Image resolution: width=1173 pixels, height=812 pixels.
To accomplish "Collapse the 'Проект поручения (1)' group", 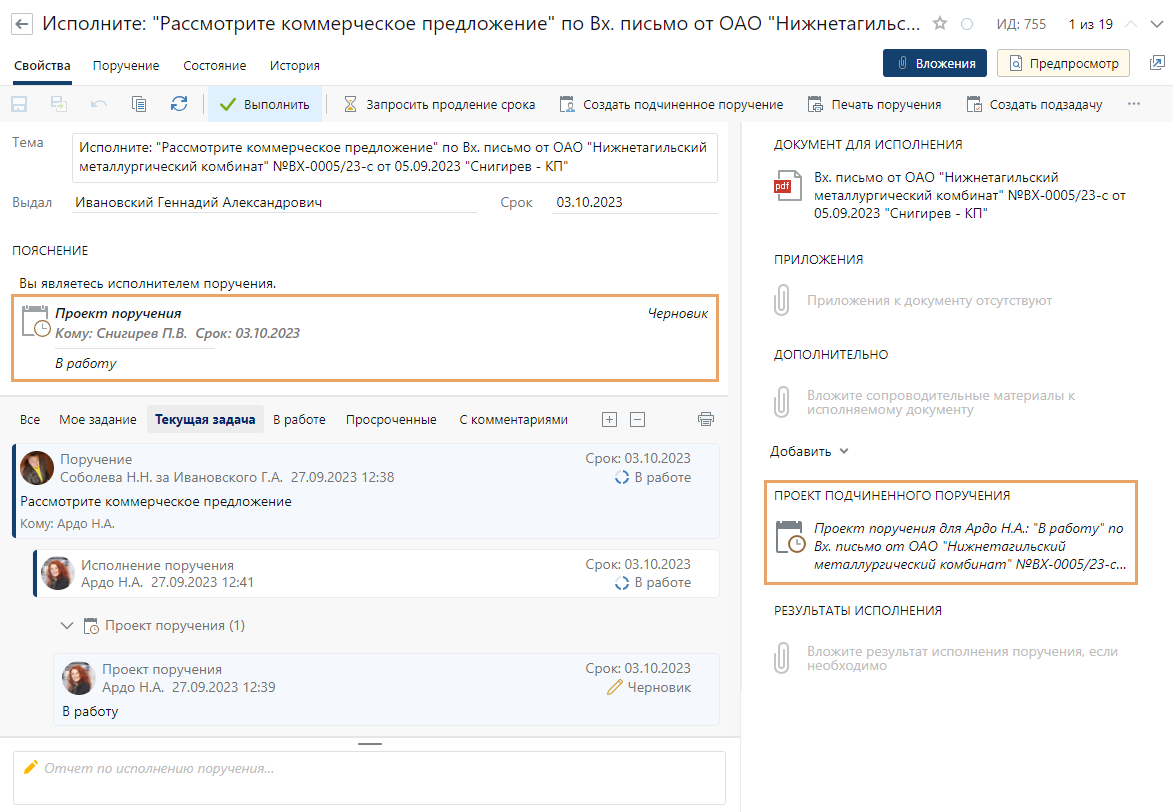I will point(67,626).
